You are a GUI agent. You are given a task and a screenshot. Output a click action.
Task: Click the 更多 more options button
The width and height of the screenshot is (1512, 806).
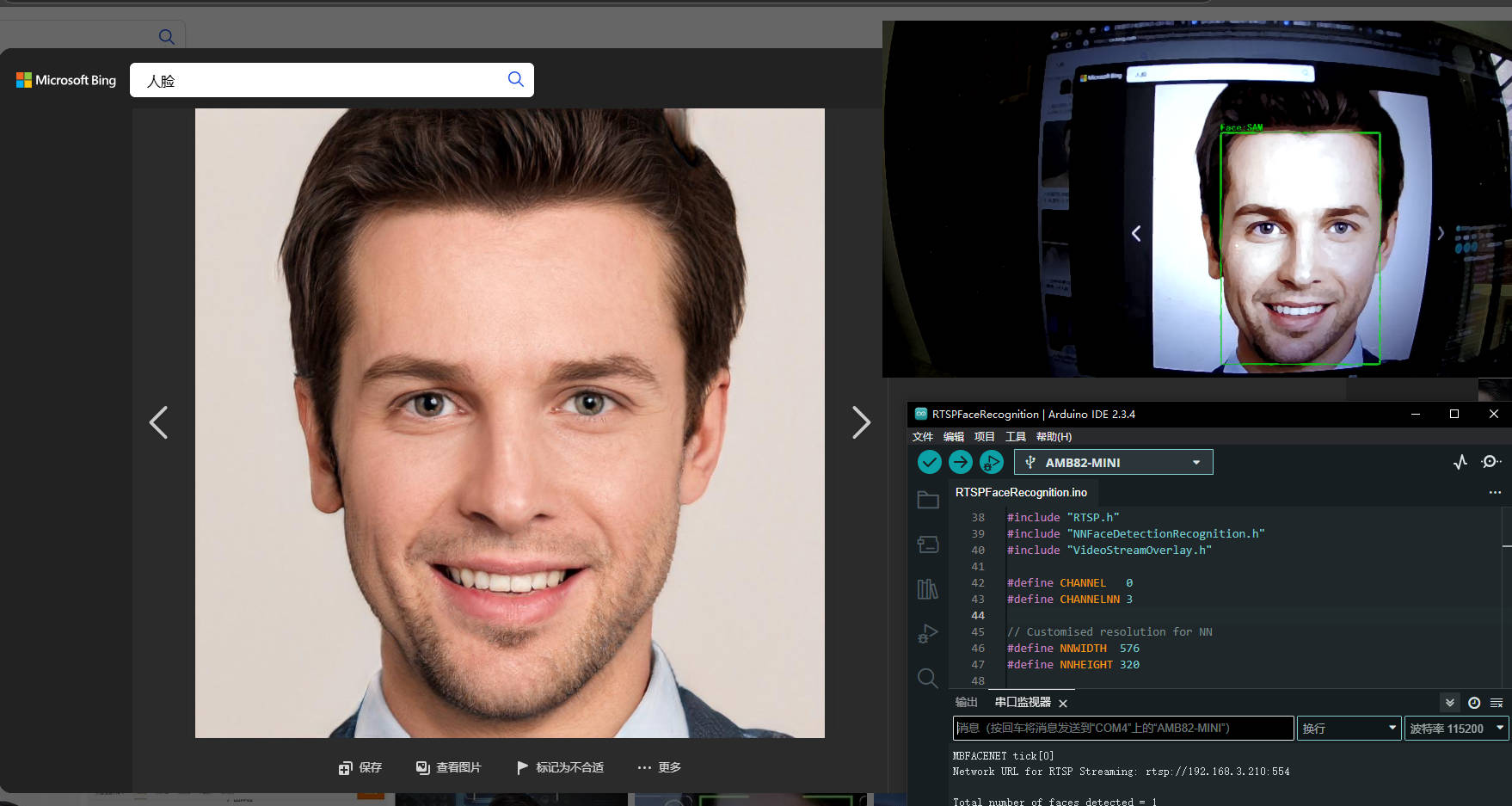(659, 767)
